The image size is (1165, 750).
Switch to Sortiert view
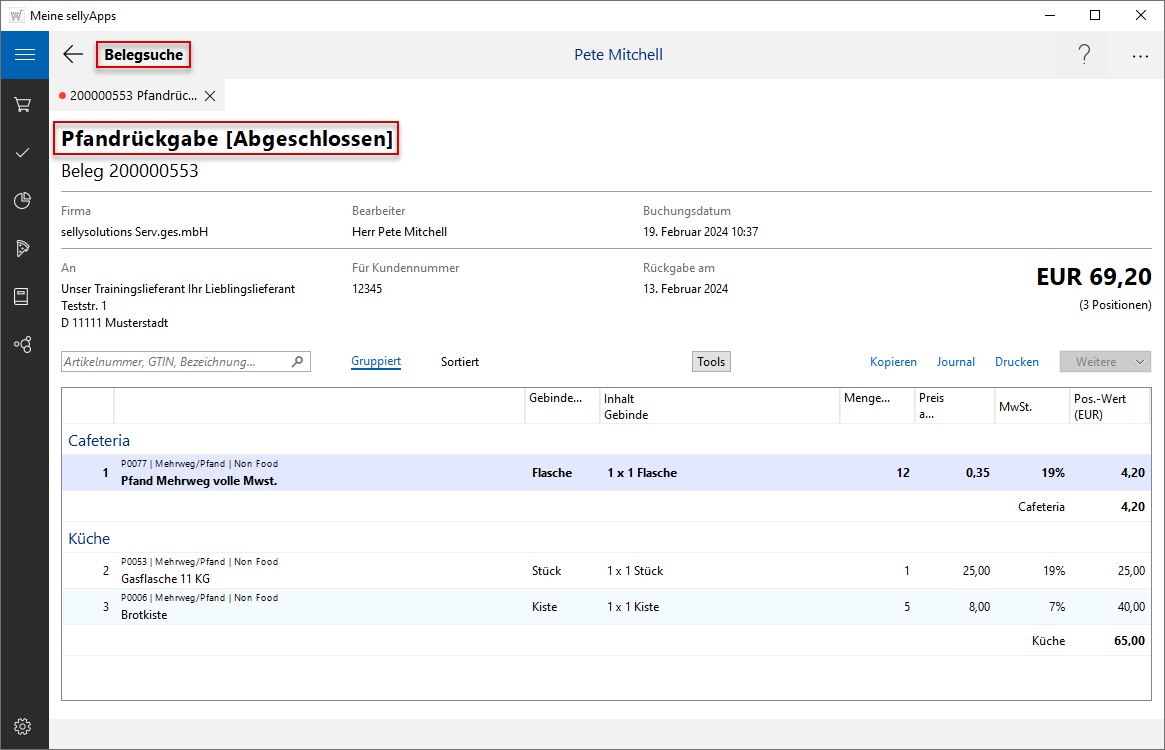pyautogui.click(x=460, y=362)
